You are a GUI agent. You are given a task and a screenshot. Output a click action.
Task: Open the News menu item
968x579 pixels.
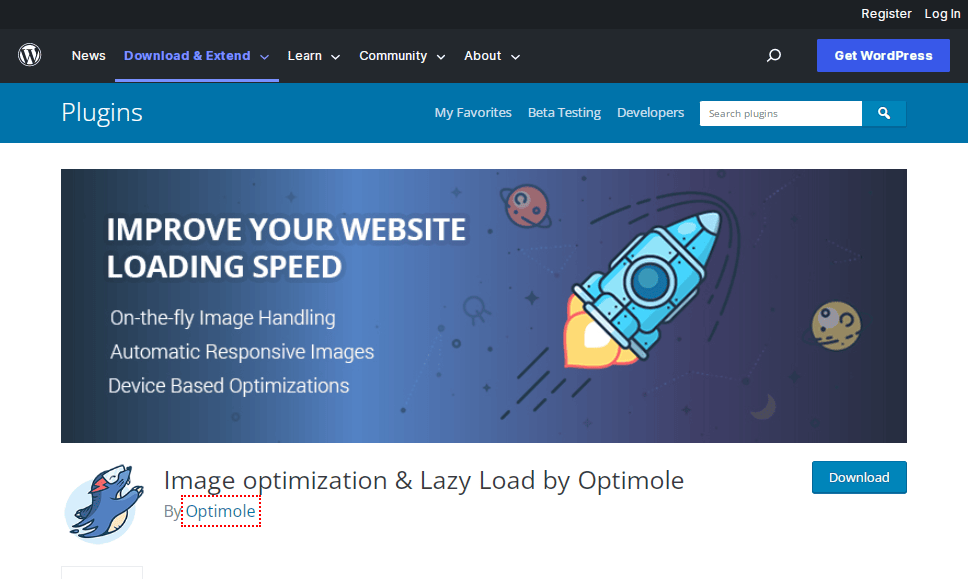(88, 56)
